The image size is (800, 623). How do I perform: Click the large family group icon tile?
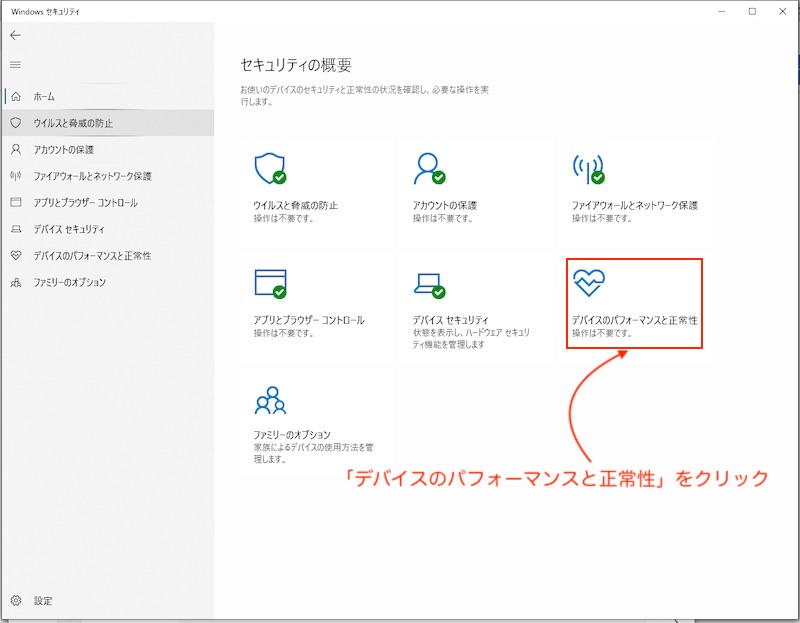coord(270,400)
